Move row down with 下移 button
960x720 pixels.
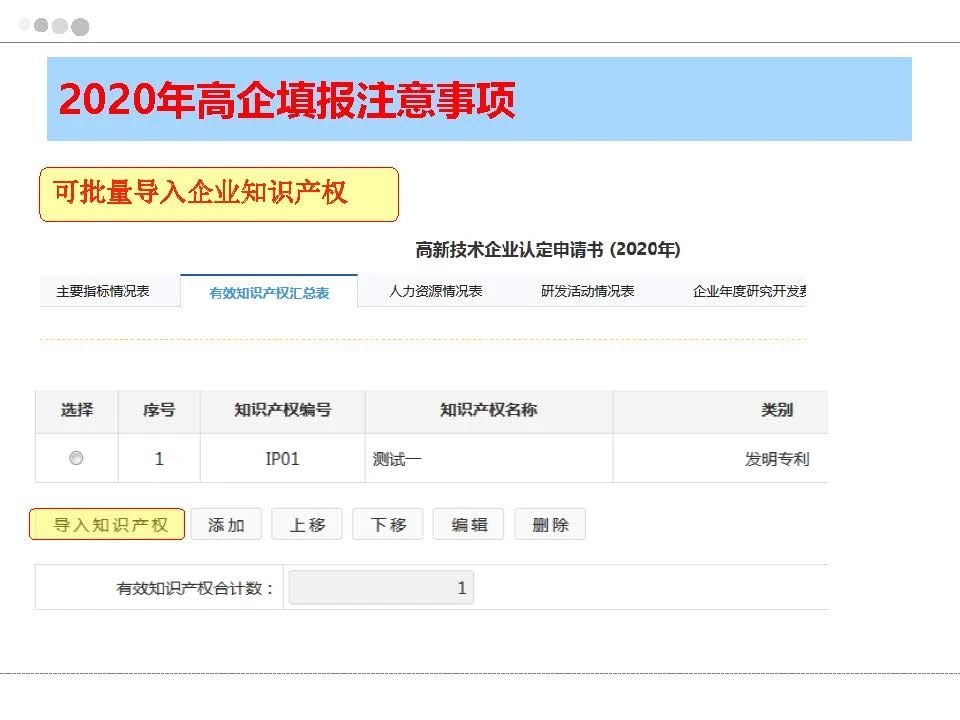388,525
